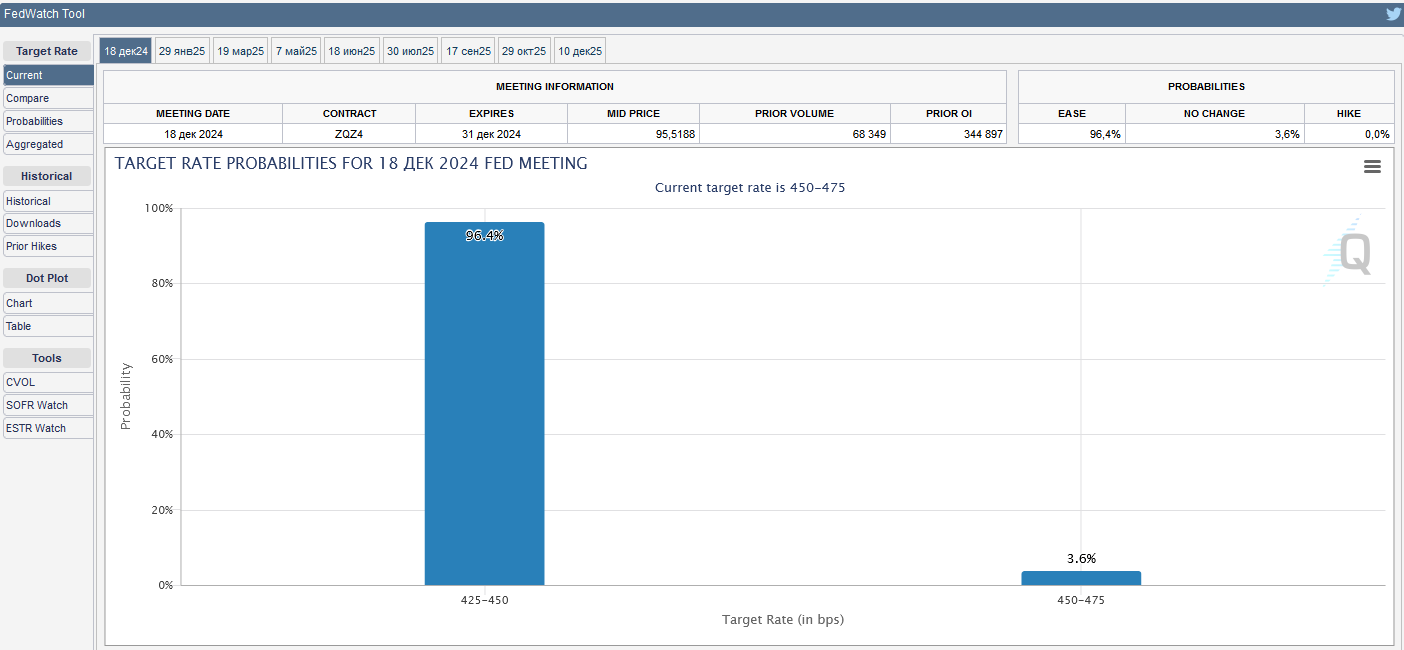Open the Downloads sidebar item
Viewport: 1404px width, 650px height.
pyautogui.click(x=48, y=223)
